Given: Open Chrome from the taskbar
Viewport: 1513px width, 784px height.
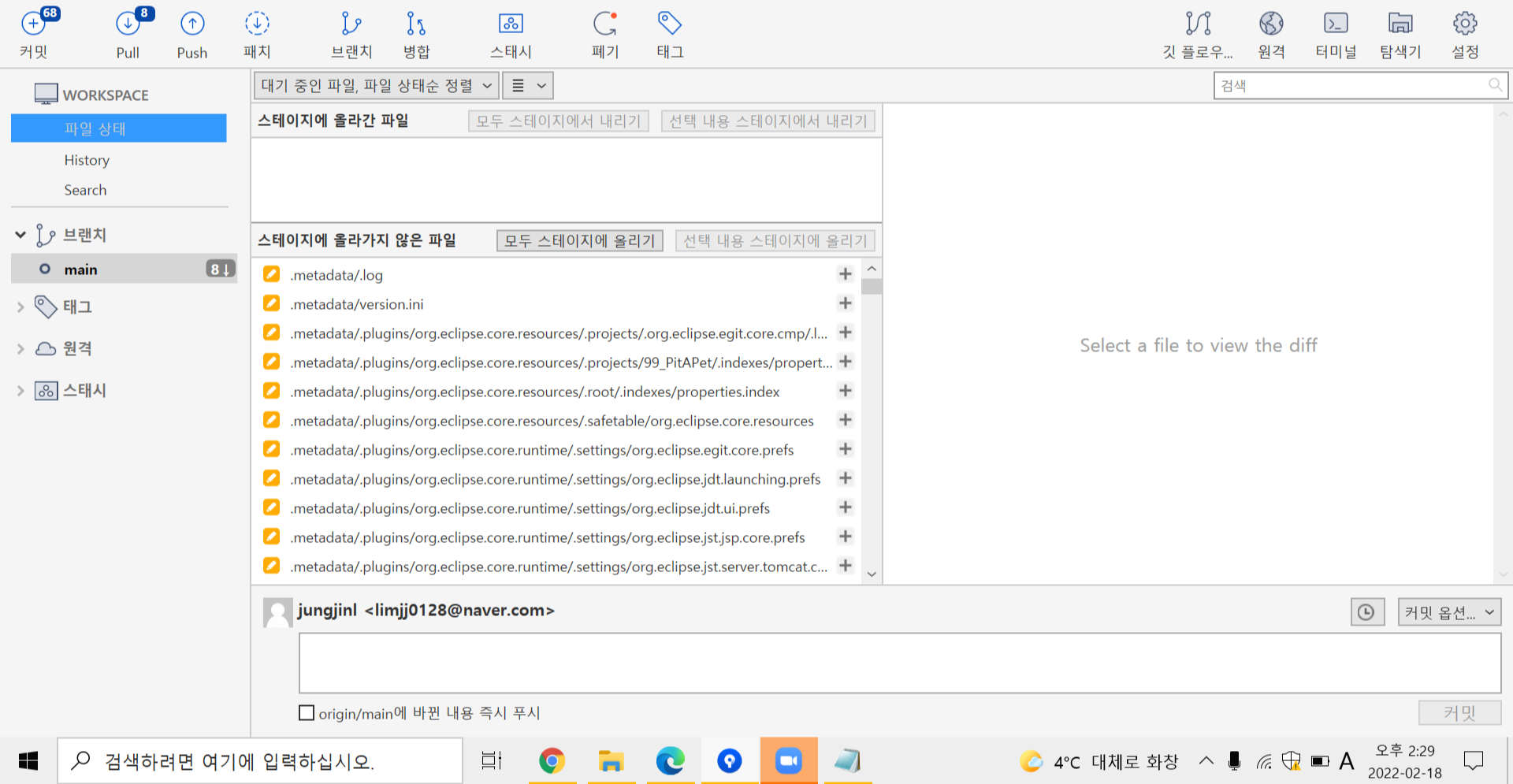Looking at the screenshot, I should click(552, 761).
